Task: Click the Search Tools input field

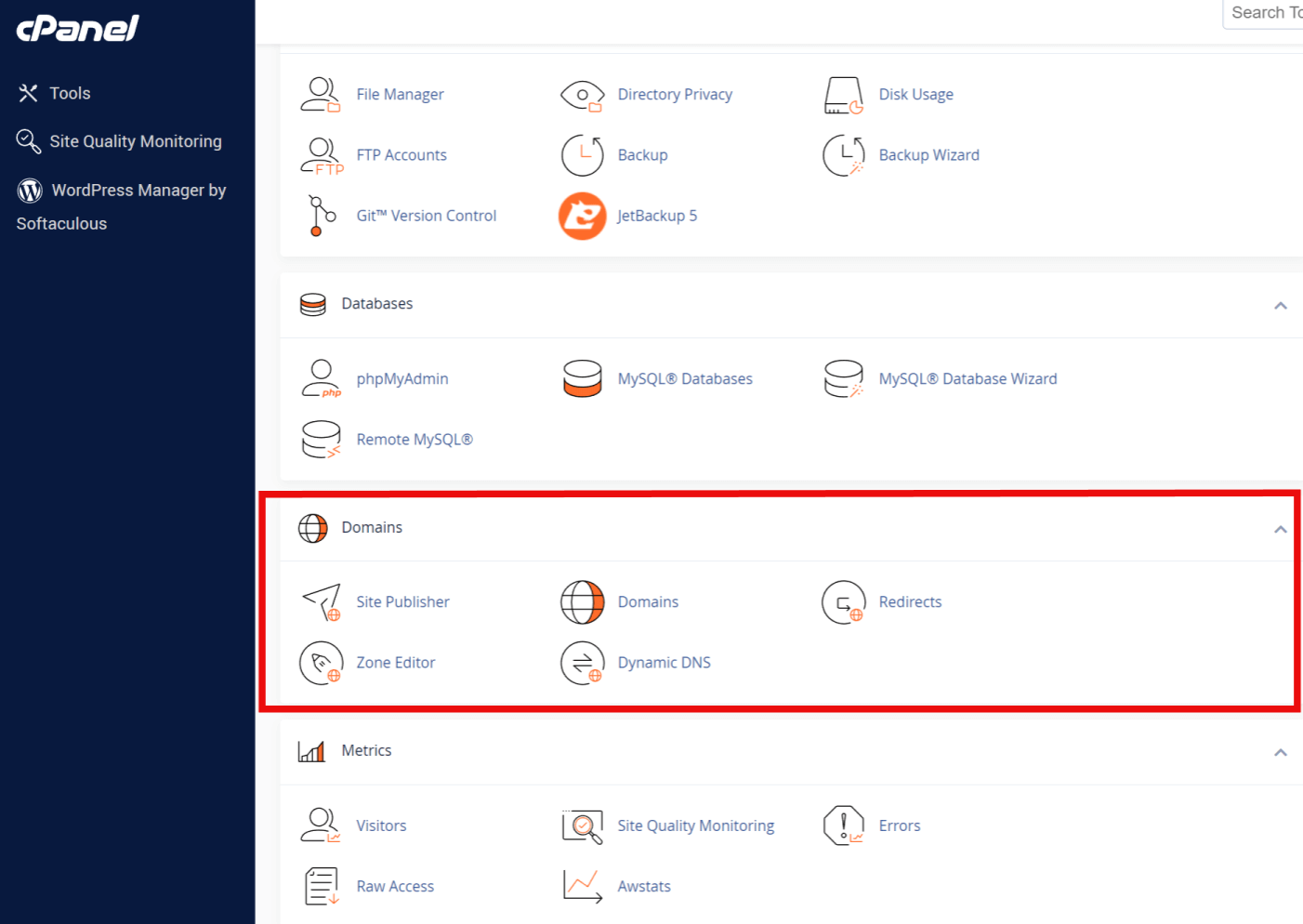Action: pyautogui.click(x=1263, y=13)
